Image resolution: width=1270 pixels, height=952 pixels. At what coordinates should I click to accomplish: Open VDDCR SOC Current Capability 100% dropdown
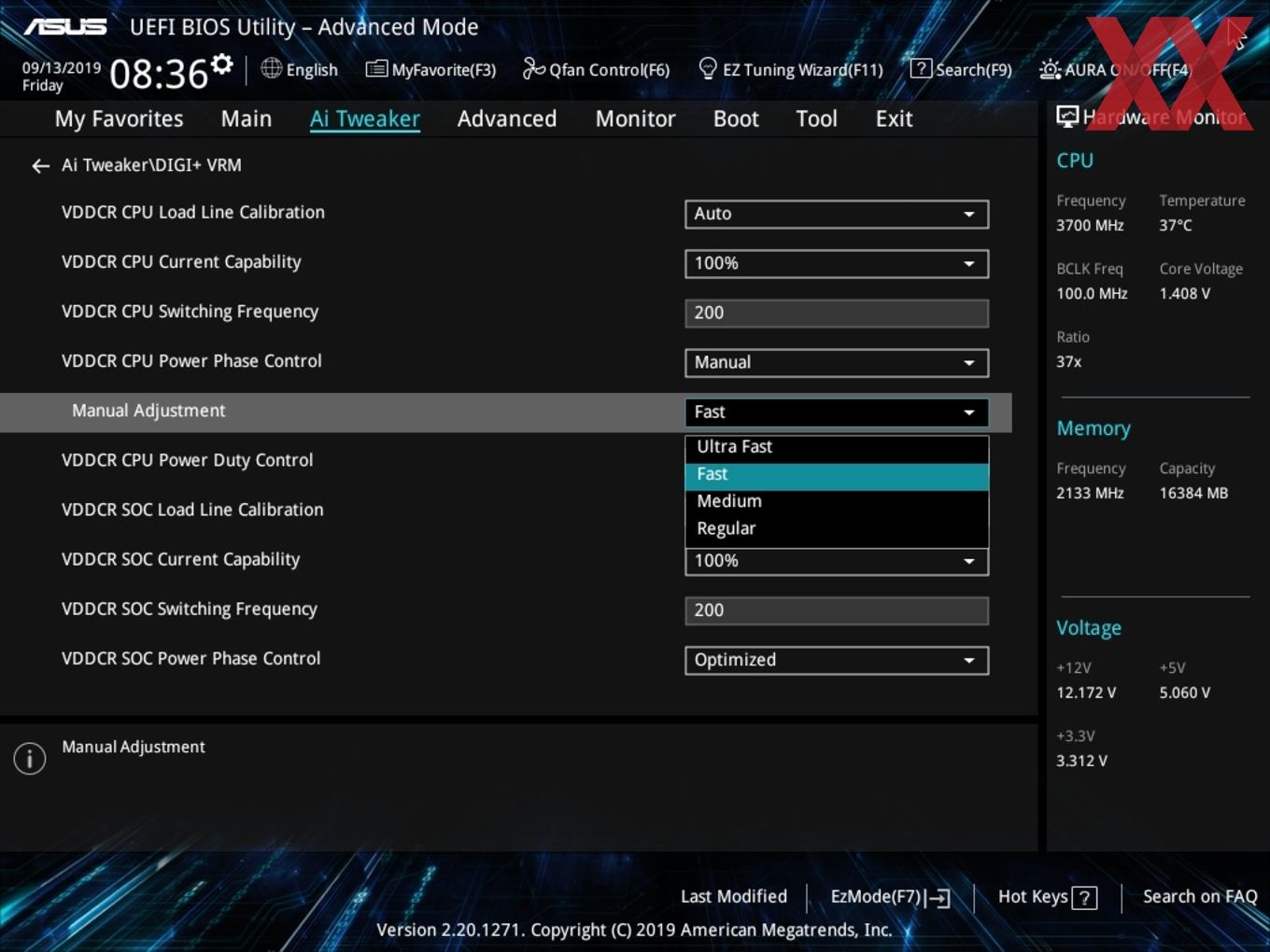837,561
